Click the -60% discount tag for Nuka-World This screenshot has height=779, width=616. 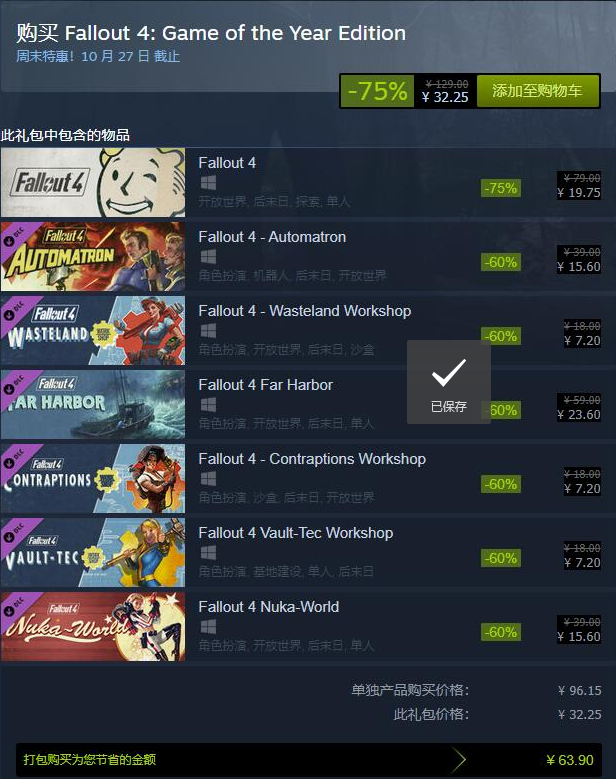coord(501,632)
